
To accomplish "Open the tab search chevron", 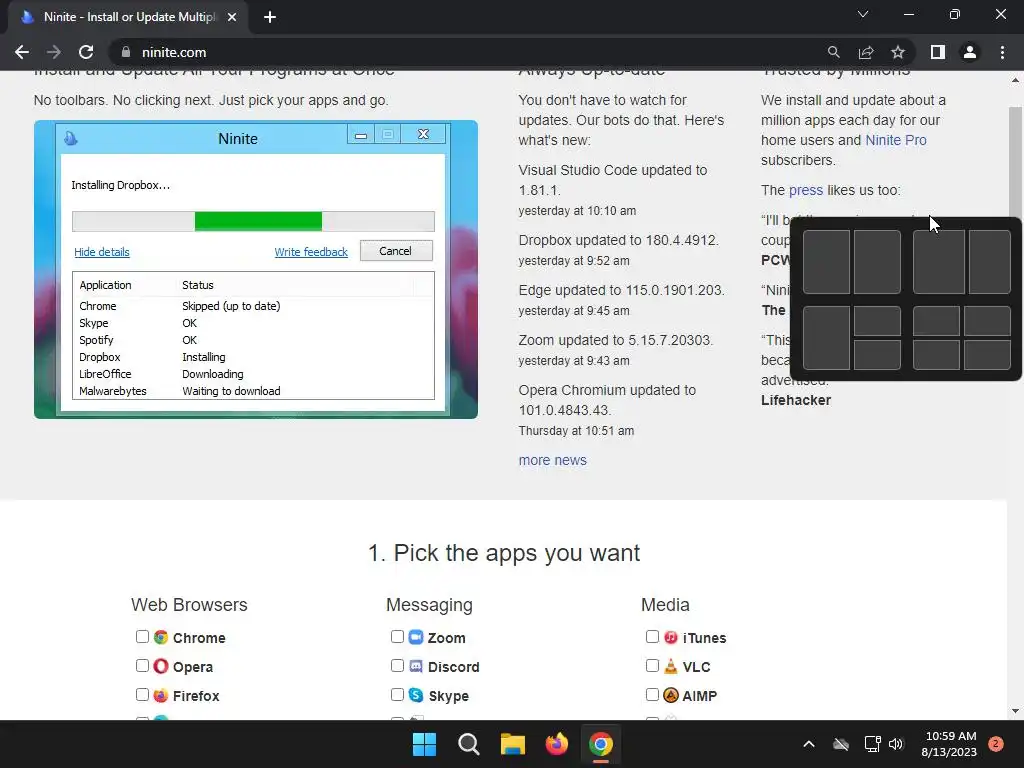I will point(863,14).
